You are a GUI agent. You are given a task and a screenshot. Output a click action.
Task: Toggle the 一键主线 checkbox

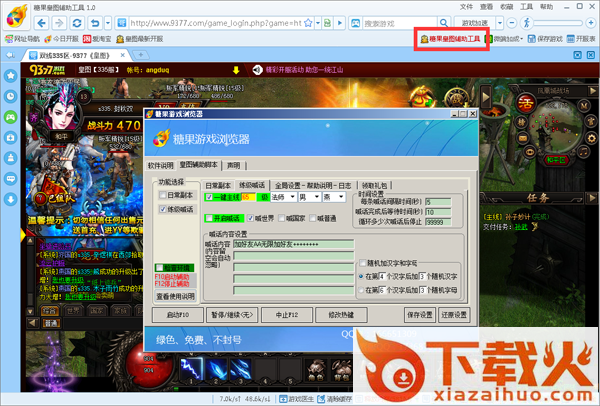pyautogui.click(x=209, y=197)
